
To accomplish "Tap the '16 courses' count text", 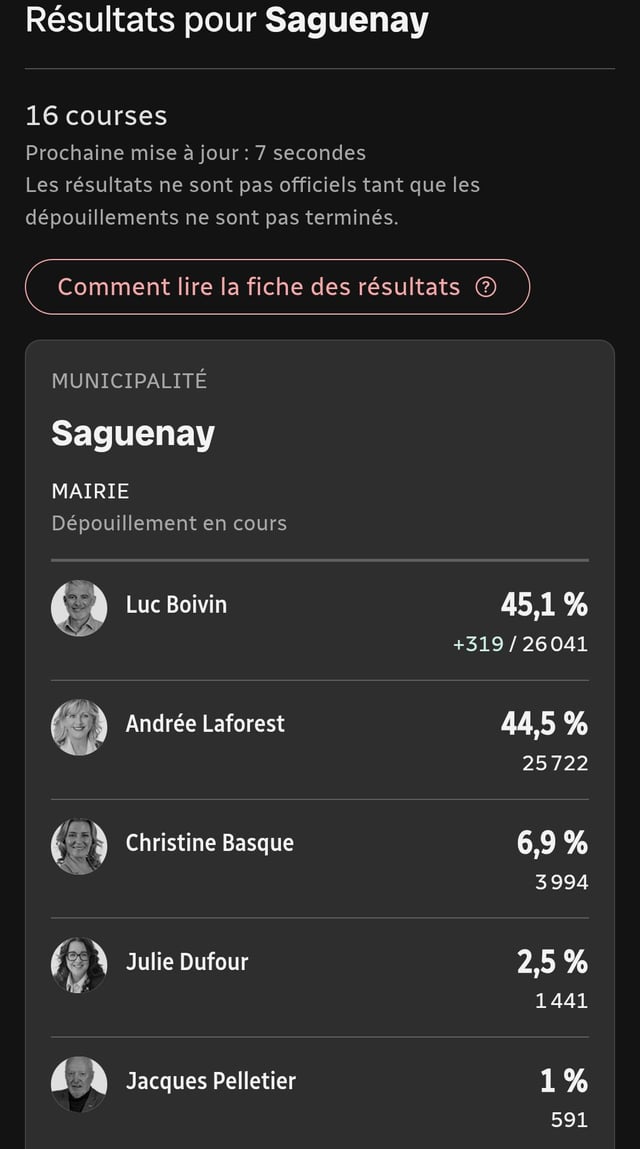I will point(96,115).
